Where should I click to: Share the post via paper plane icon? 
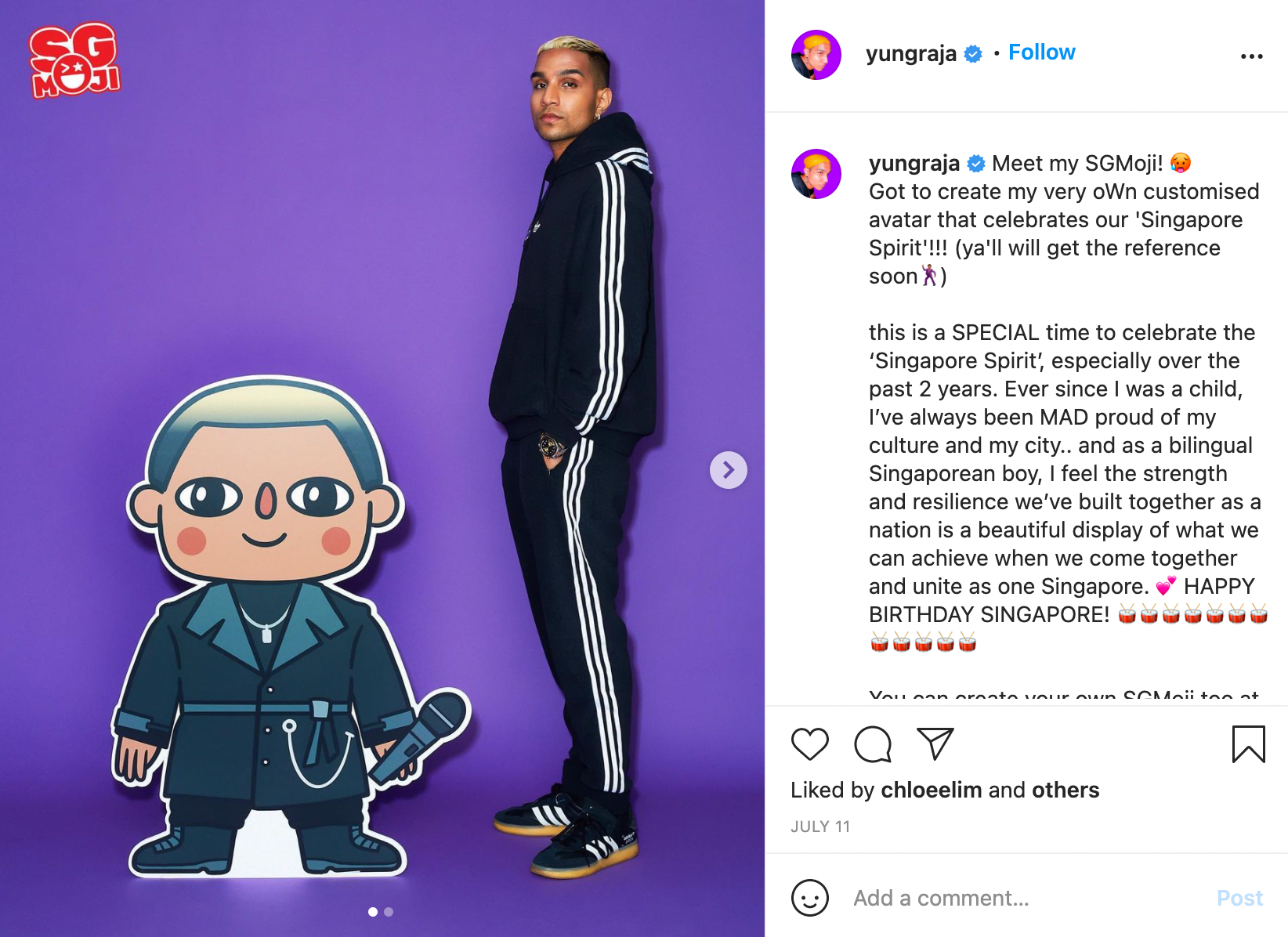click(935, 743)
